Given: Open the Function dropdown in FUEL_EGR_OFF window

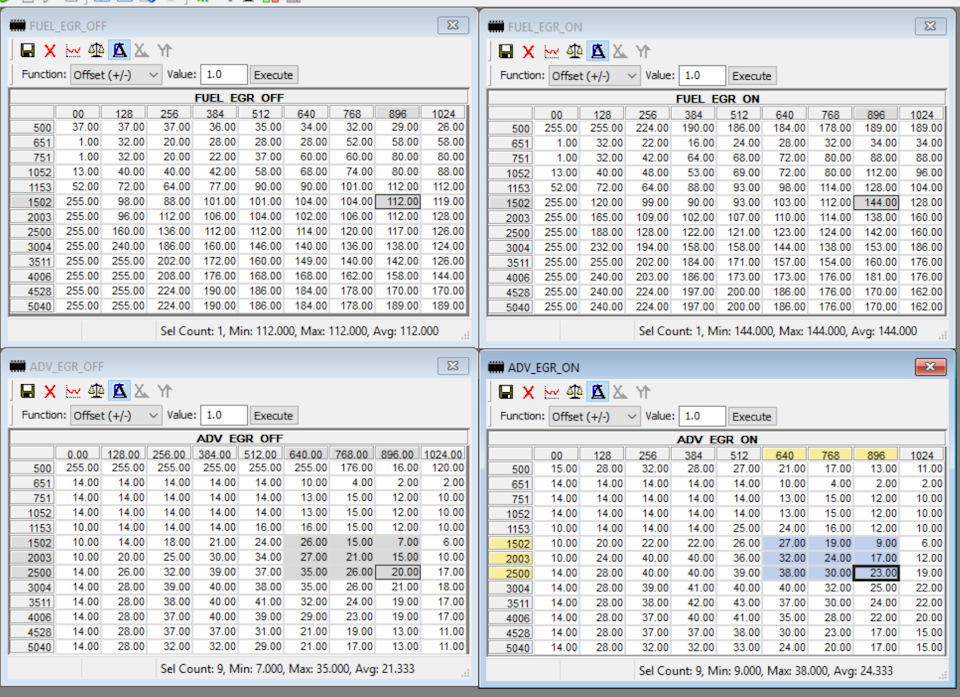Looking at the screenshot, I should point(115,75).
